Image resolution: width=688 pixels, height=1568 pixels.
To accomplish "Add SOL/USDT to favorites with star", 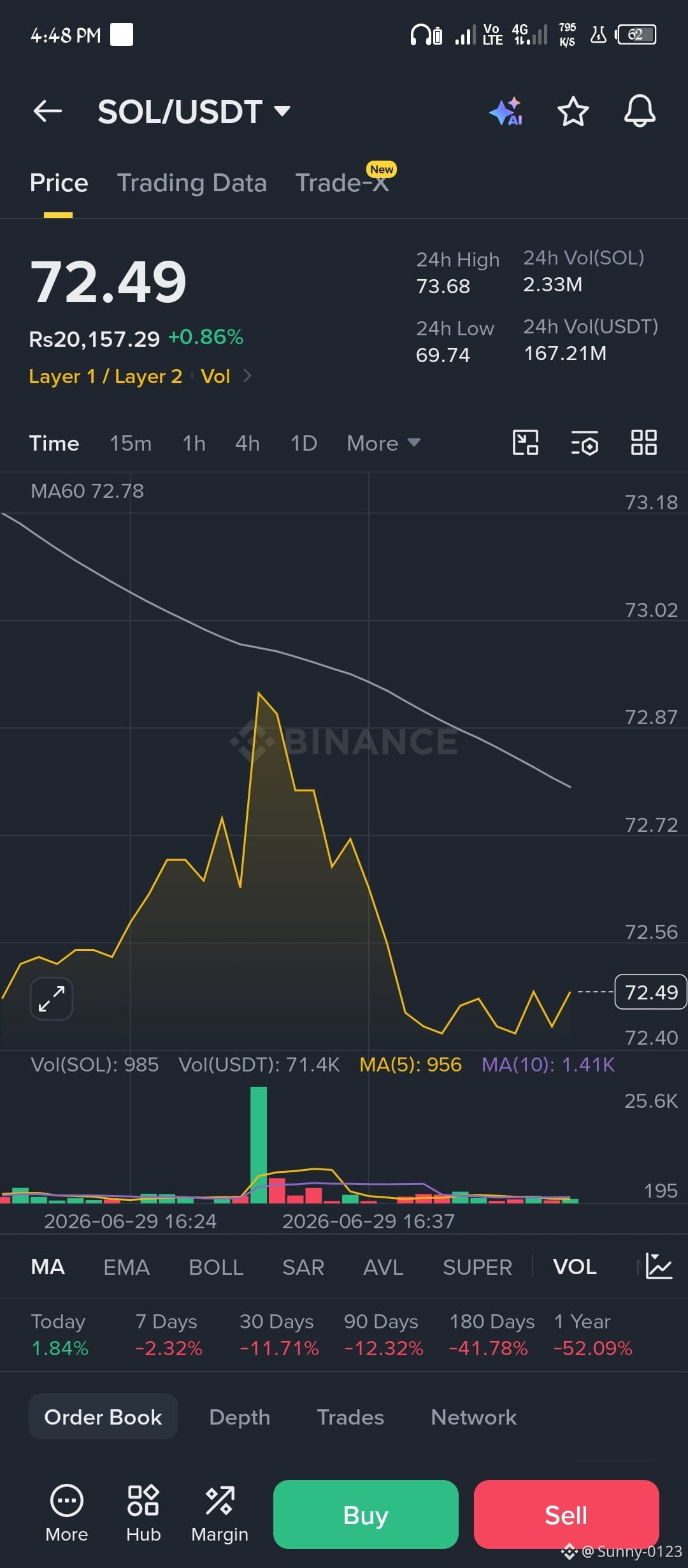I will 573,112.
